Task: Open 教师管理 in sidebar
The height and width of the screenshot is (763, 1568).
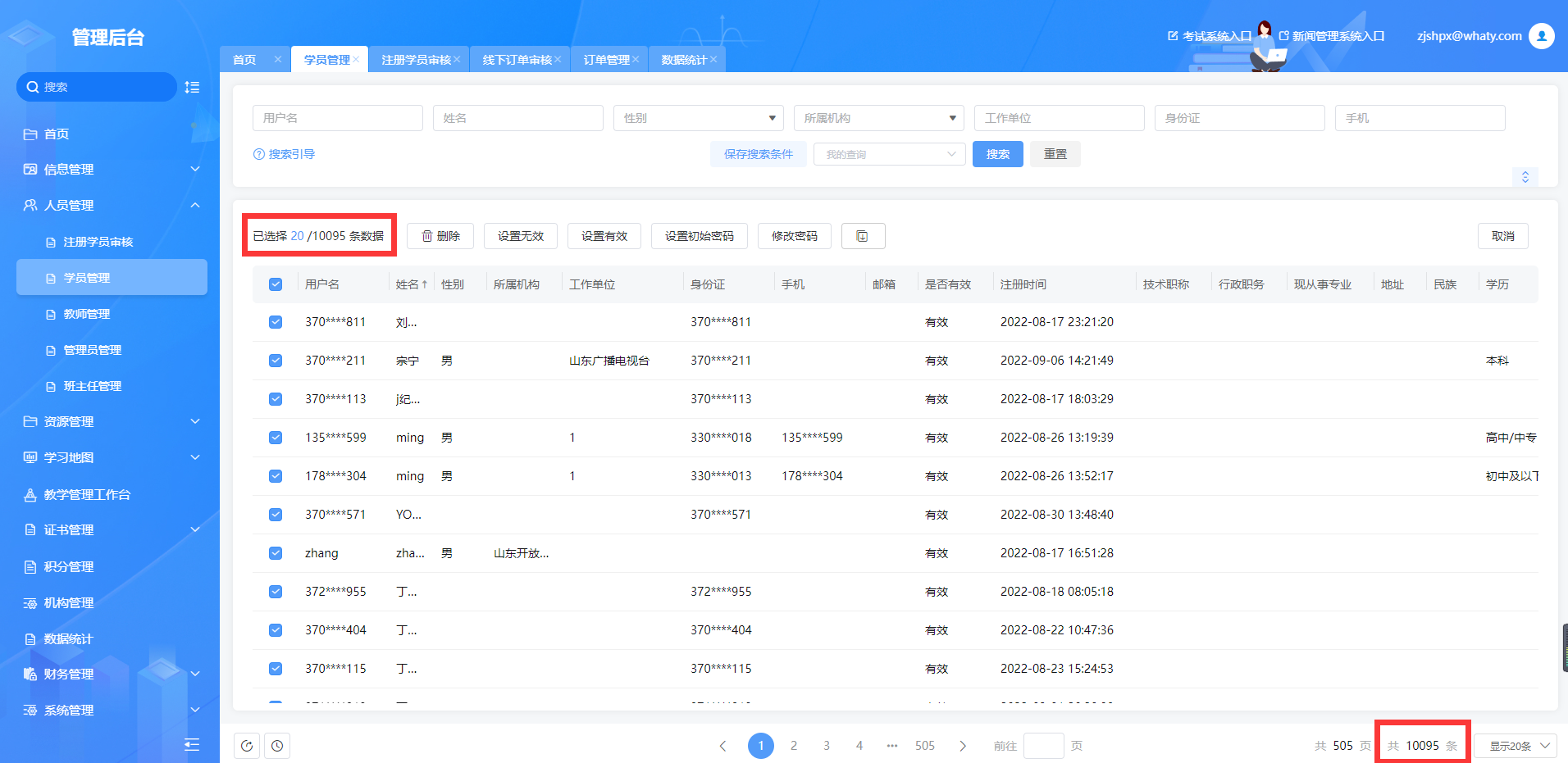Action: pos(87,314)
